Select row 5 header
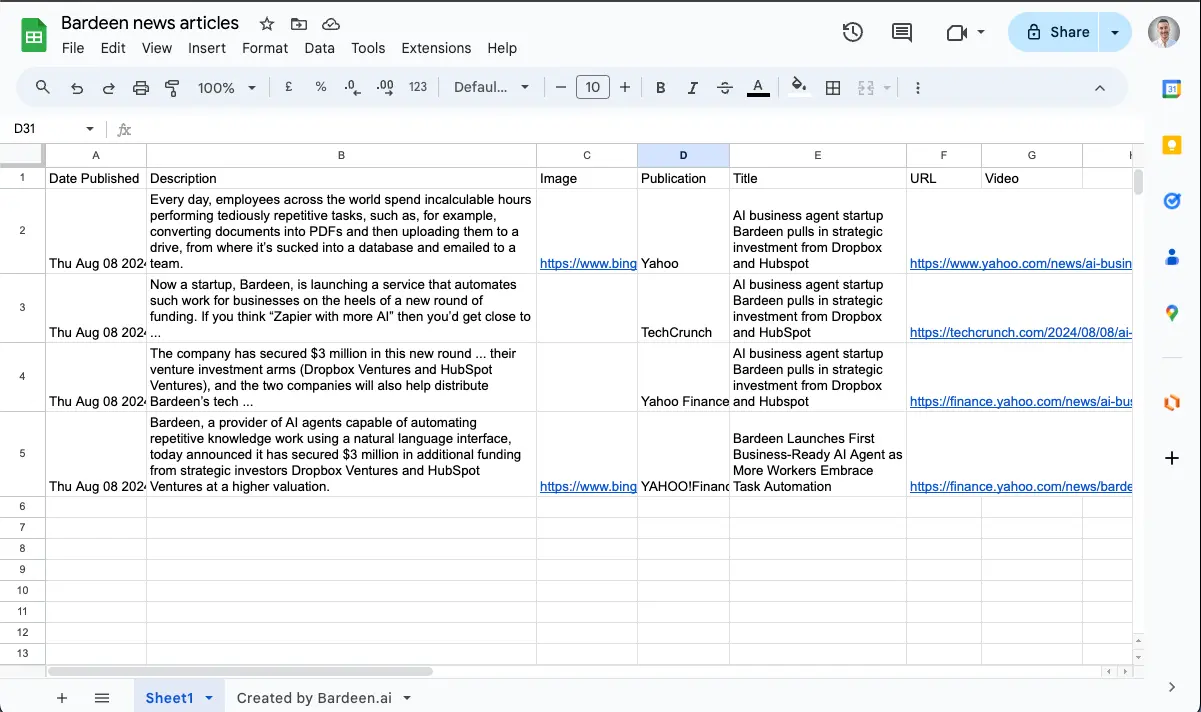The width and height of the screenshot is (1201, 712). tap(23, 453)
